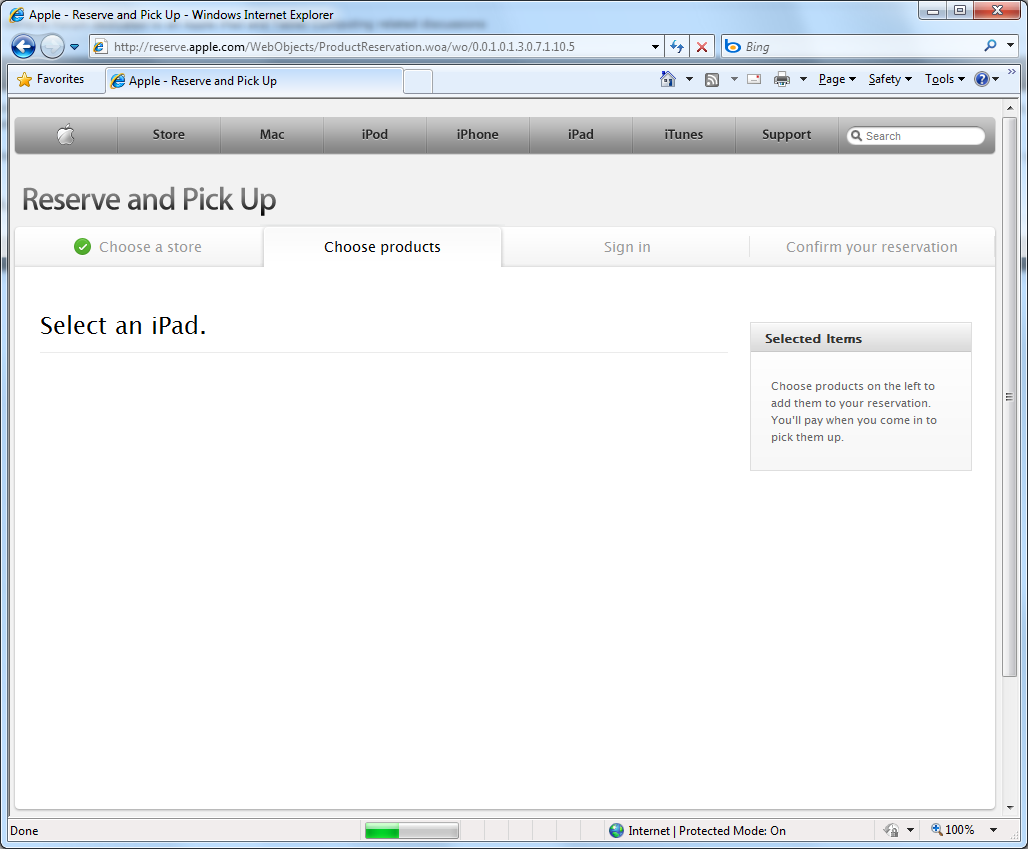Click the Apple logo in navigation bar
This screenshot has width=1028, height=849.
pyautogui.click(x=66, y=135)
